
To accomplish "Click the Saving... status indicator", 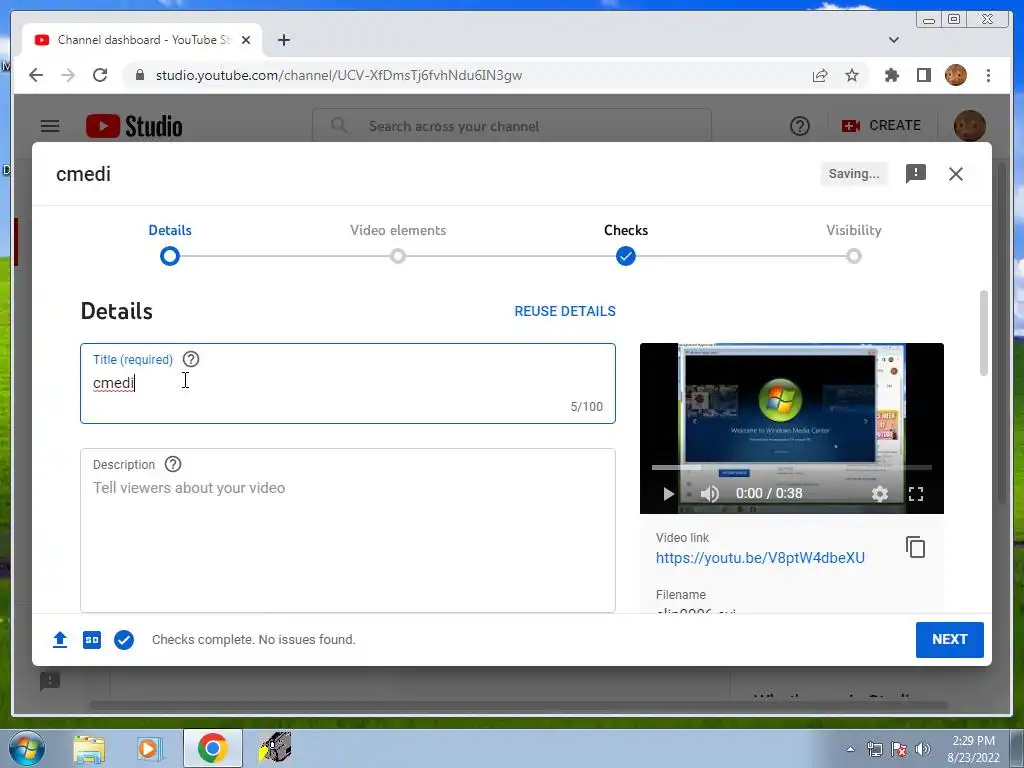I will click(854, 174).
